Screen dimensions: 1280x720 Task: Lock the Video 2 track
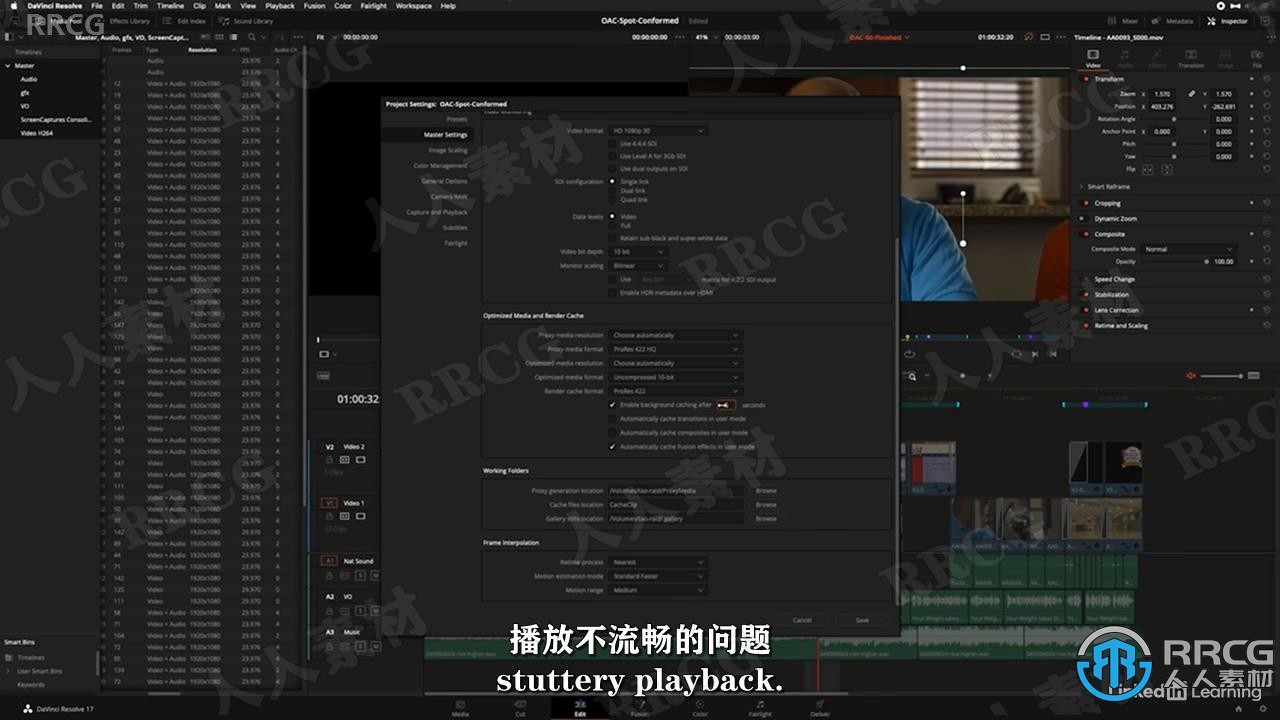pyautogui.click(x=329, y=460)
